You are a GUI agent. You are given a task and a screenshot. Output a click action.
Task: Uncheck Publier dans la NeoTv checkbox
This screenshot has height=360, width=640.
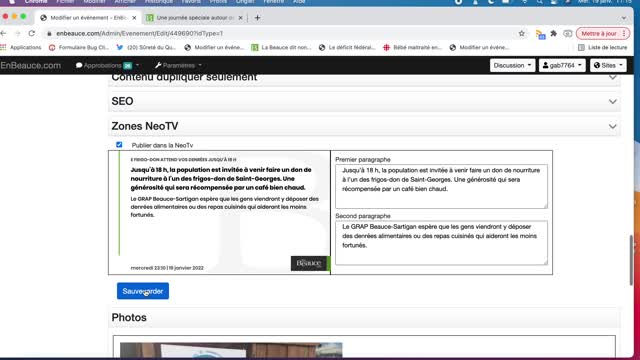pos(119,144)
